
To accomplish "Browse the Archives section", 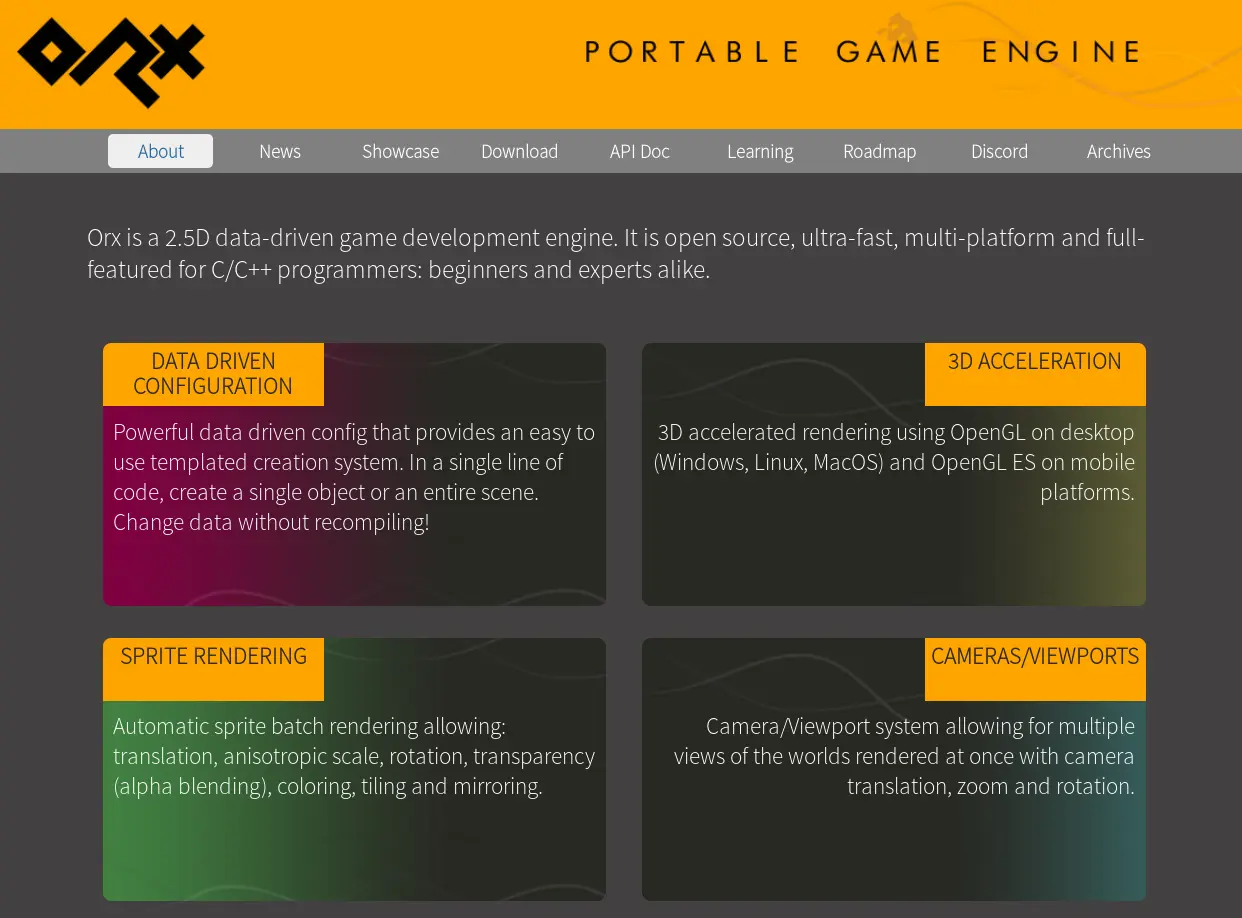I will pos(1118,151).
